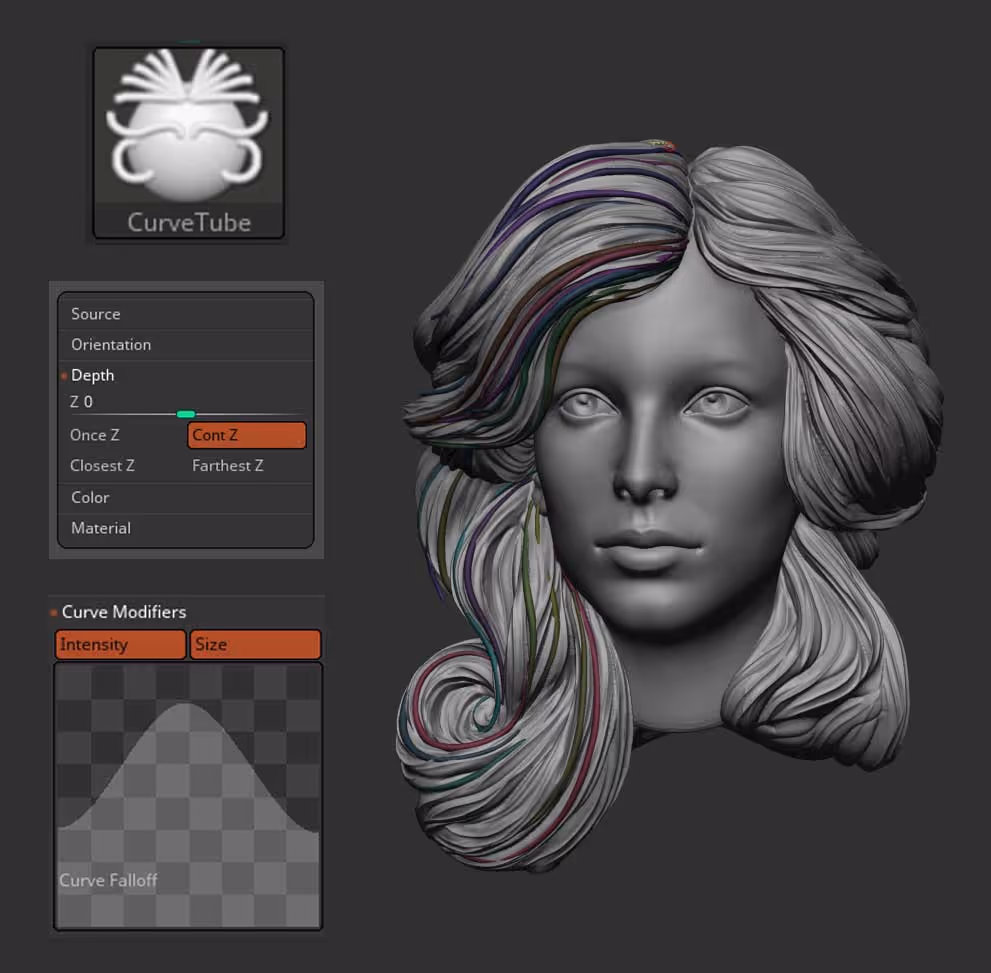Collapse the Curve Modifiers section
The width and height of the screenshot is (991, 973).
pos(124,612)
